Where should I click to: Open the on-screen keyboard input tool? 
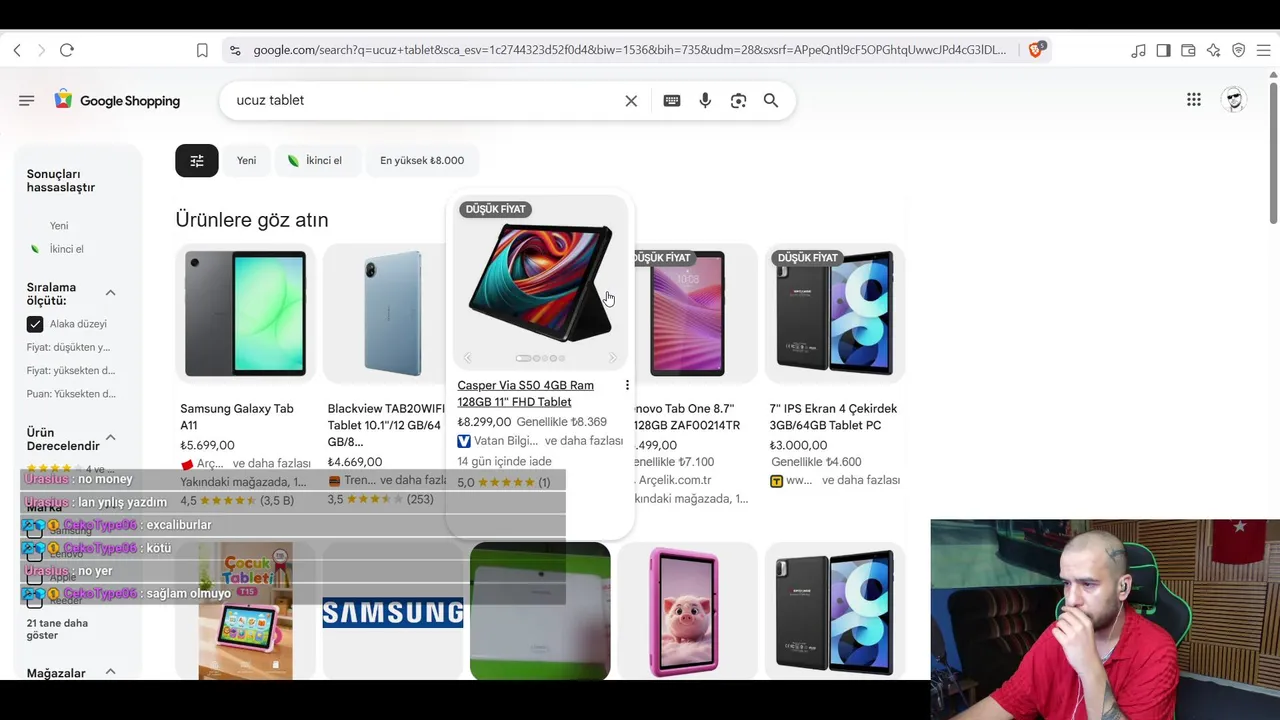point(672,100)
